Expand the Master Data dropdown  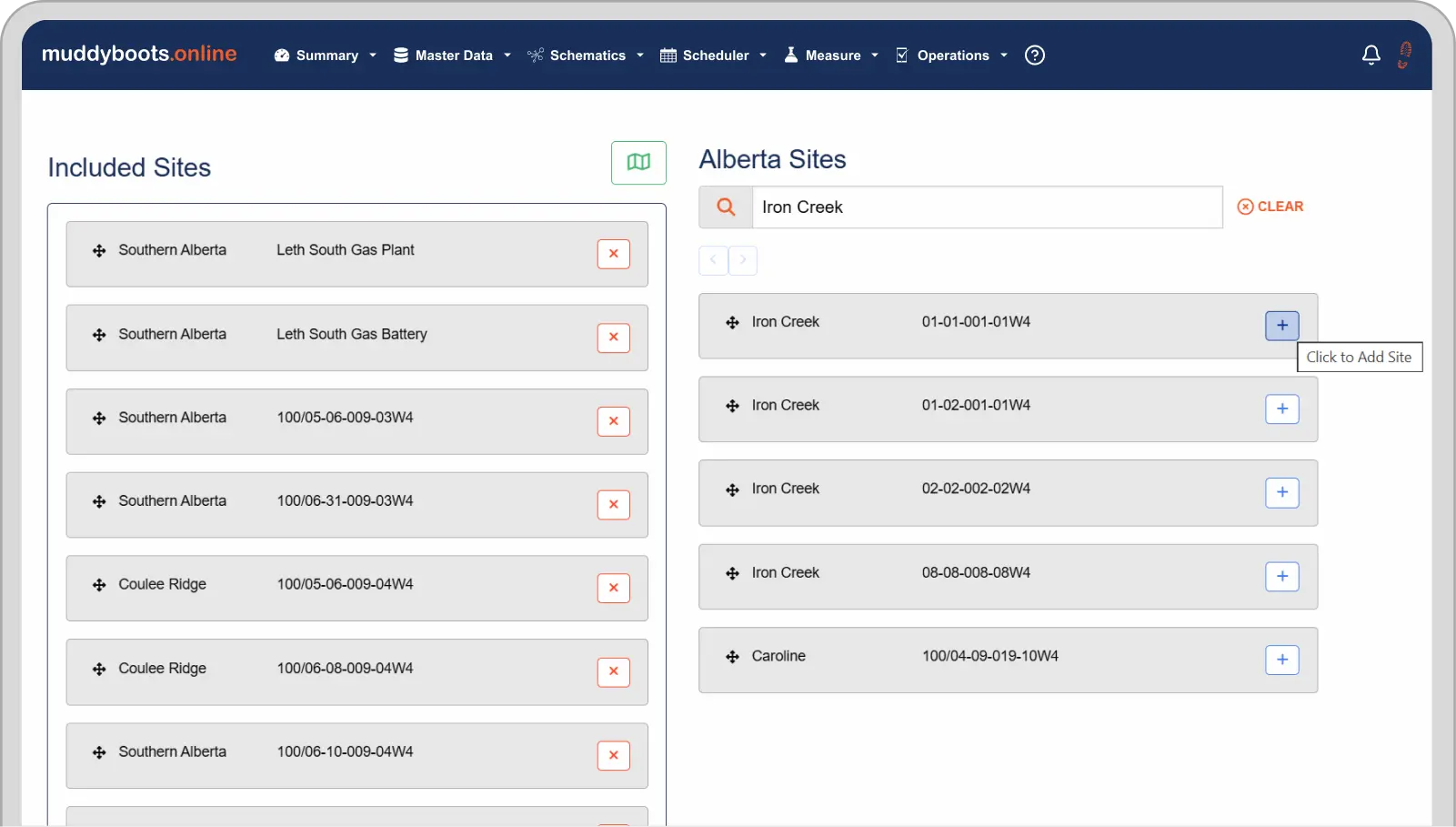[x=452, y=55]
